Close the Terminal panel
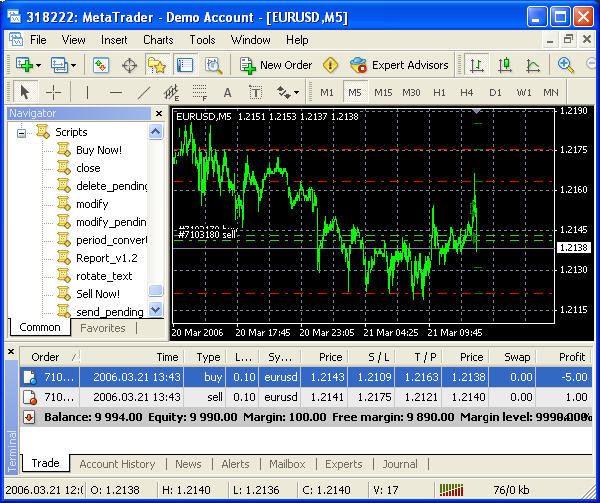The height and width of the screenshot is (503, 600). click(x=11, y=352)
